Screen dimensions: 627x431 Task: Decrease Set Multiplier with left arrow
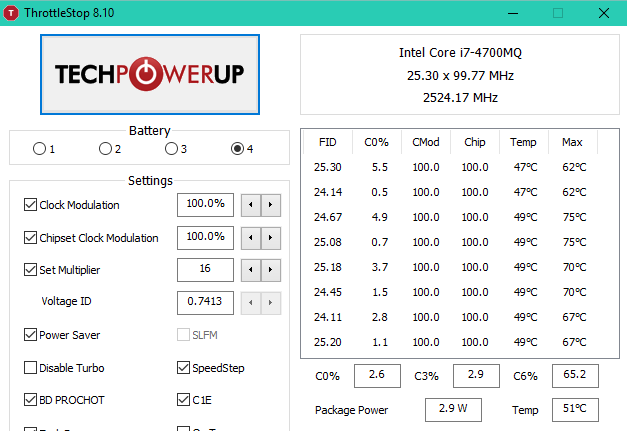click(251, 270)
